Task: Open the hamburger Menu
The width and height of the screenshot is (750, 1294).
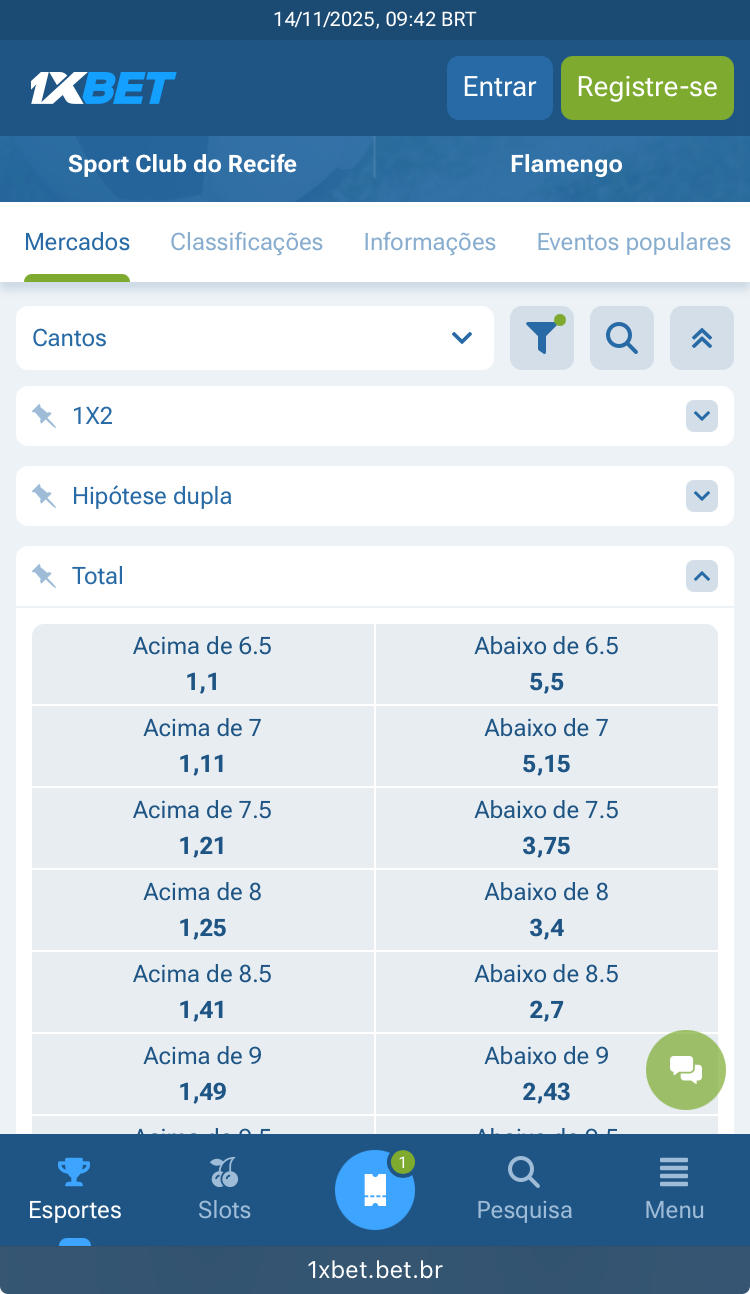Action: pyautogui.click(x=674, y=1189)
